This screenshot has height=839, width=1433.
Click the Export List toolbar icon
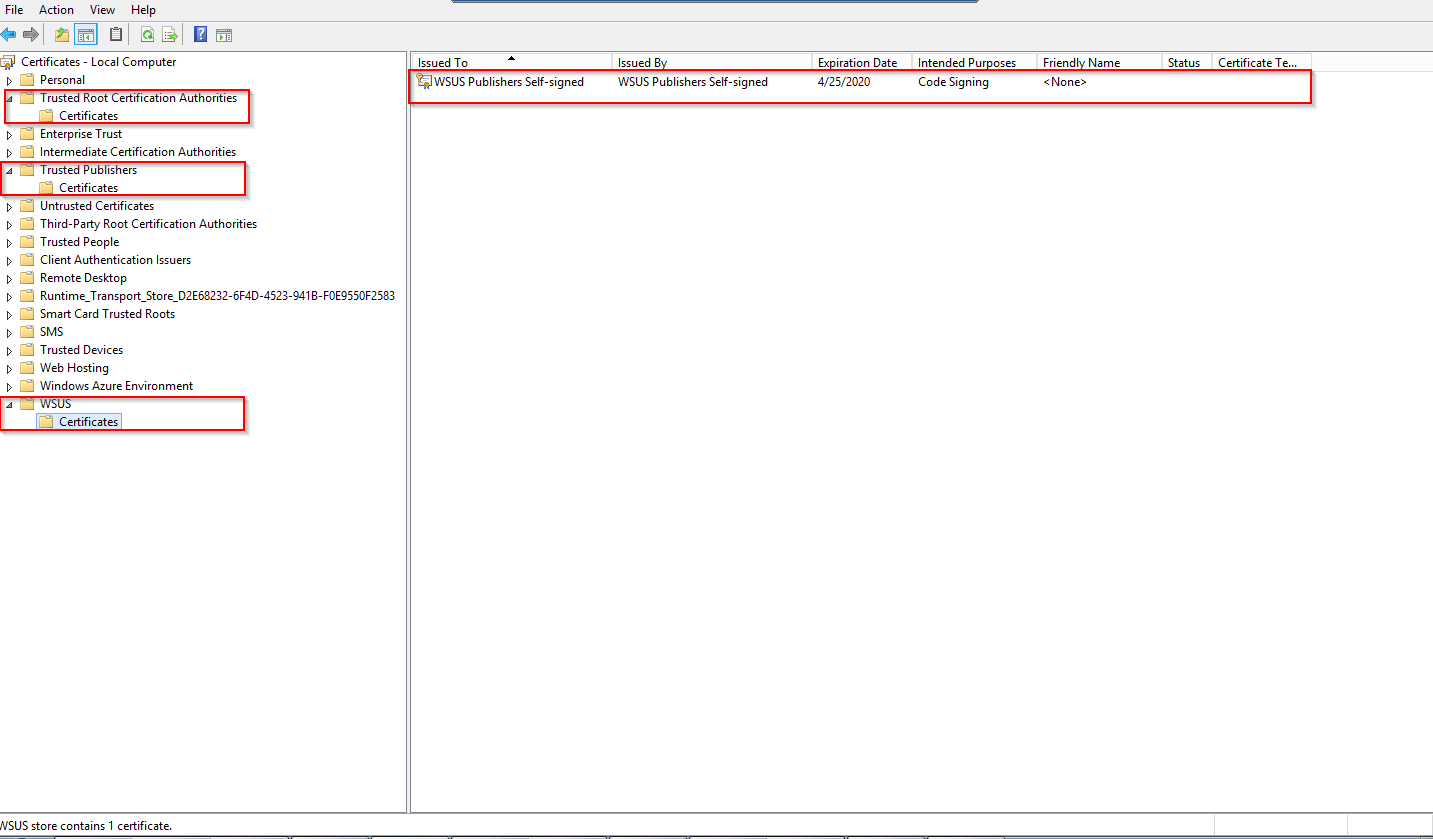tap(170, 35)
